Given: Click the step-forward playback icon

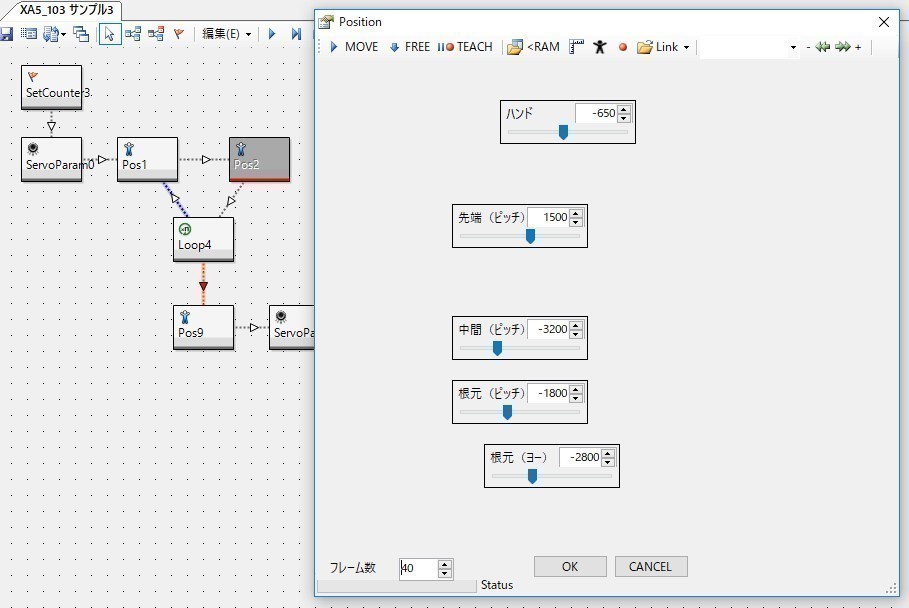Looking at the screenshot, I should pyautogui.click(x=296, y=34).
